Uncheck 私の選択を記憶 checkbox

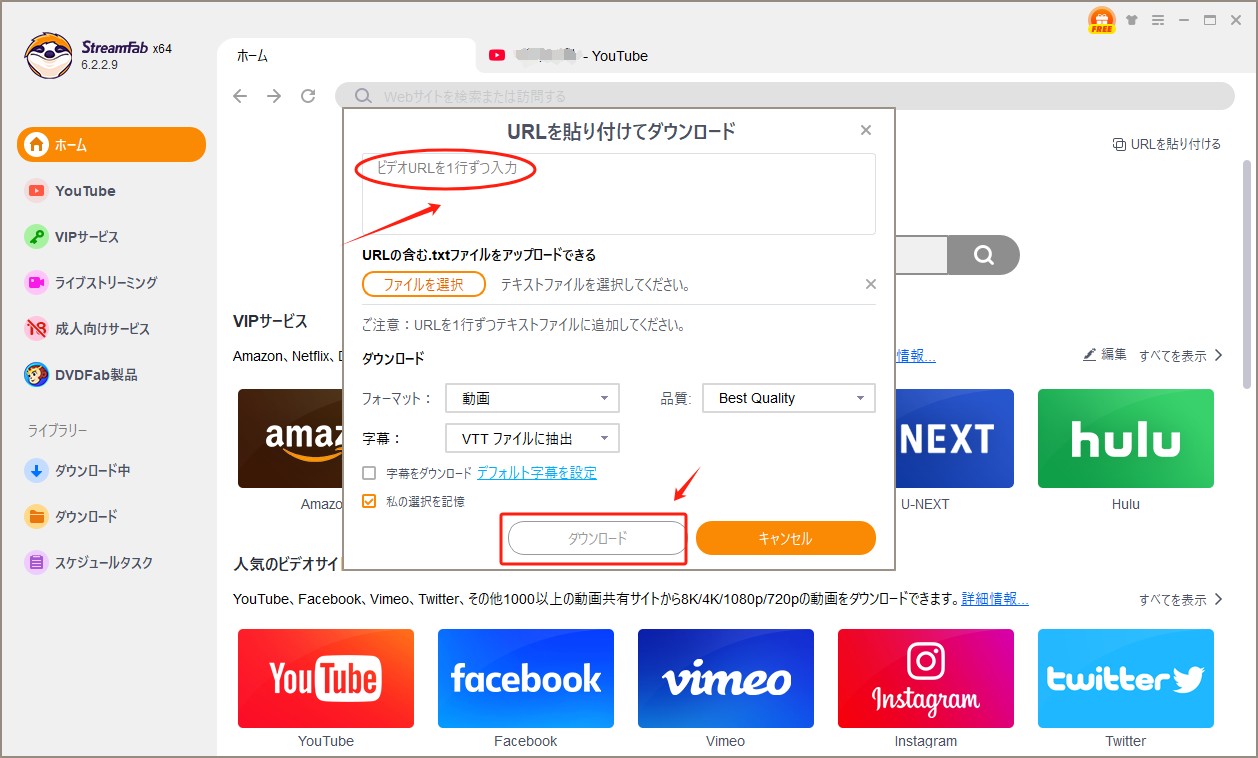tap(370, 501)
